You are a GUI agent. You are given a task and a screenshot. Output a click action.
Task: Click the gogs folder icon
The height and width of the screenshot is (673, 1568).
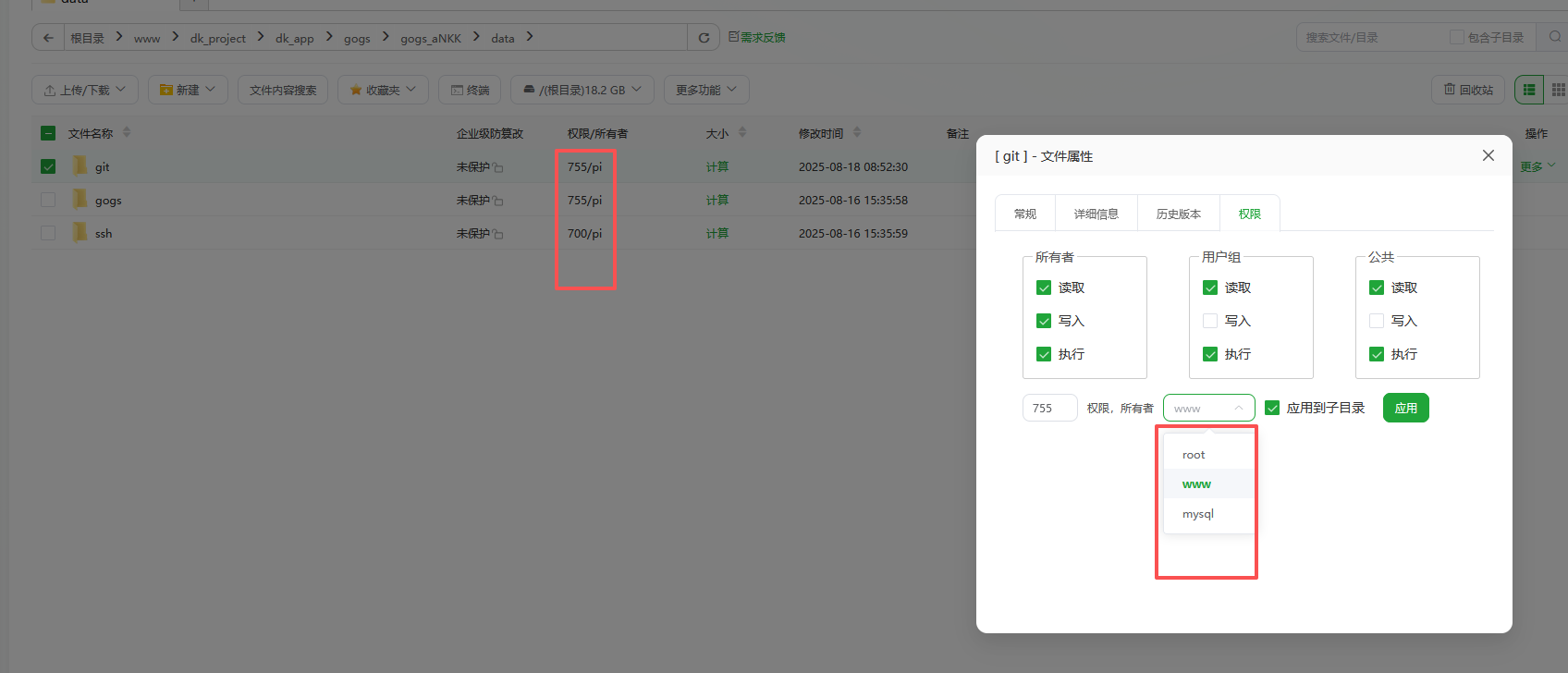[80, 200]
